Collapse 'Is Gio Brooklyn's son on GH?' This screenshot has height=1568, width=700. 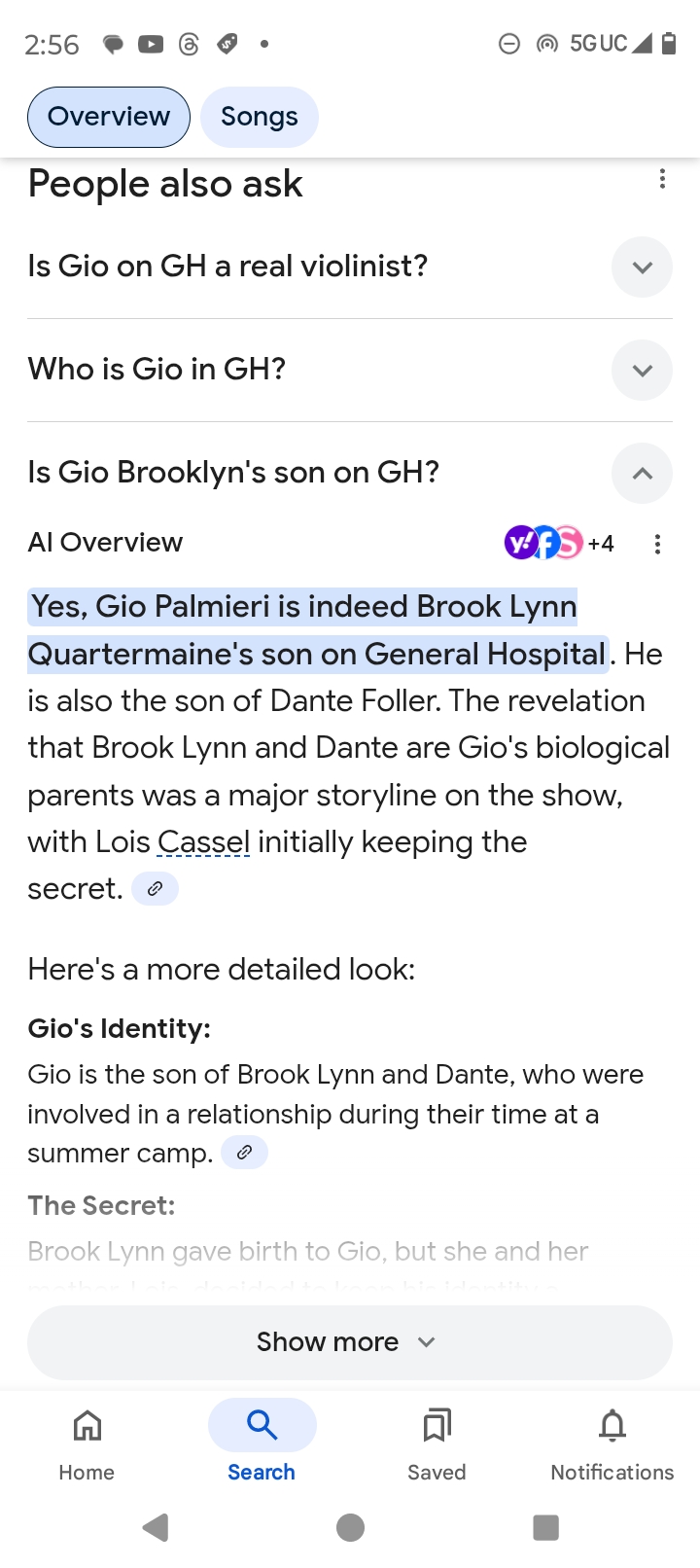pyautogui.click(x=642, y=474)
